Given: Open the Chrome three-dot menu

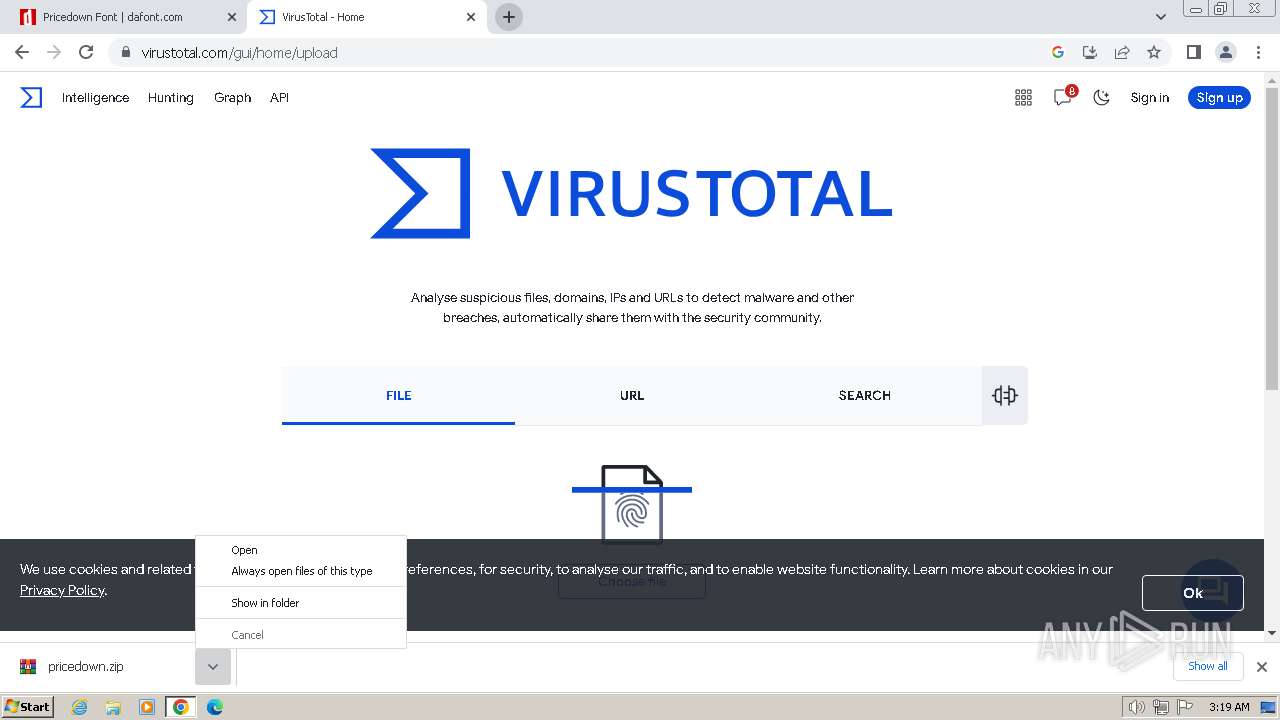Looking at the screenshot, I should pyautogui.click(x=1257, y=52).
